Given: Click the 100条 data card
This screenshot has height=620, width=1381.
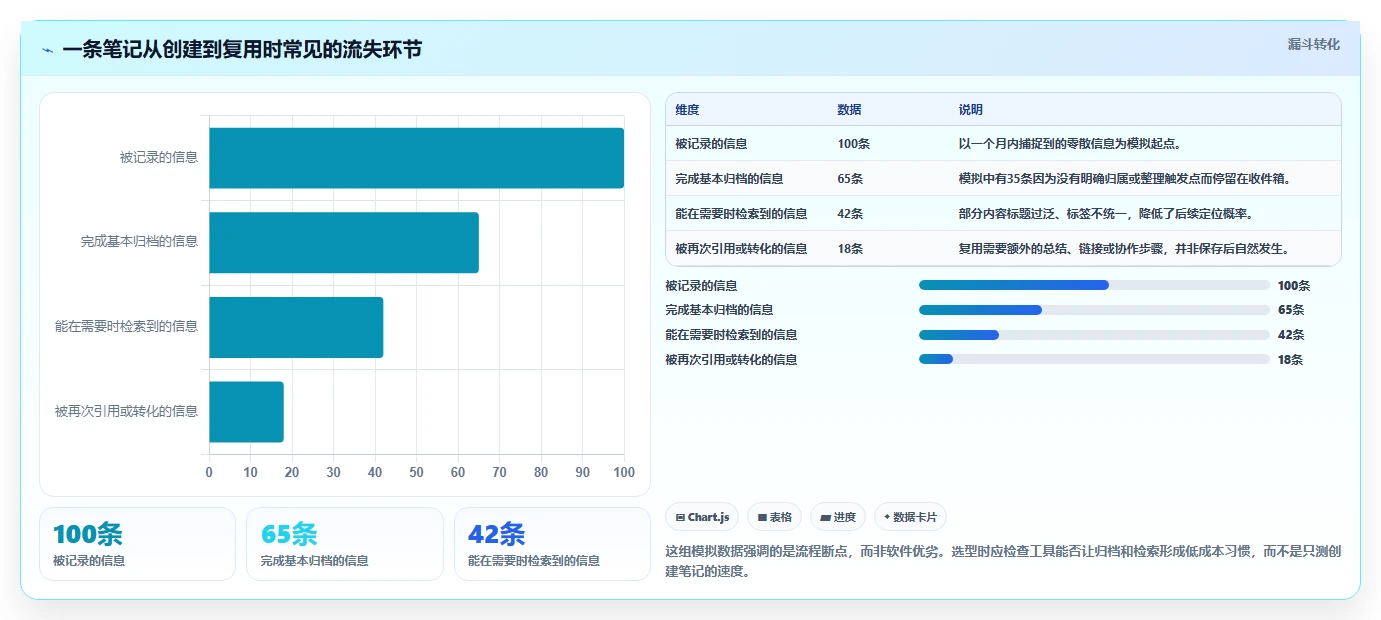Looking at the screenshot, I should pyautogui.click(x=137, y=544).
